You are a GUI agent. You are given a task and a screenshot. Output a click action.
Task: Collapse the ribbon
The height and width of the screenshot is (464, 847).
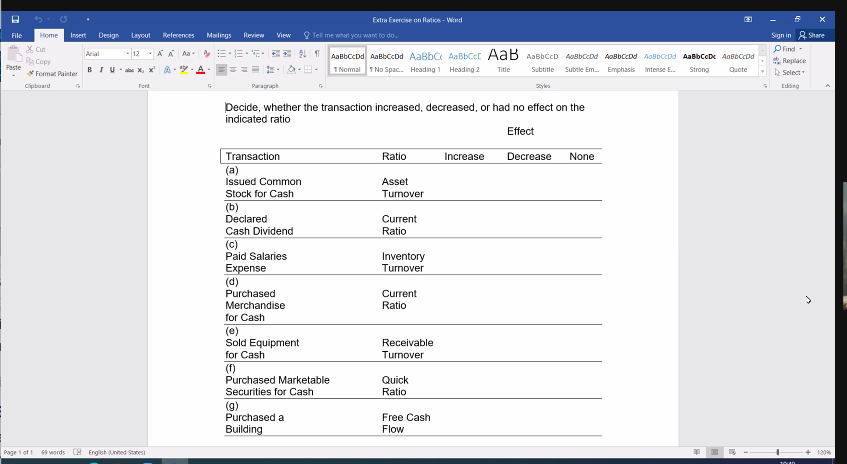[x=828, y=86]
